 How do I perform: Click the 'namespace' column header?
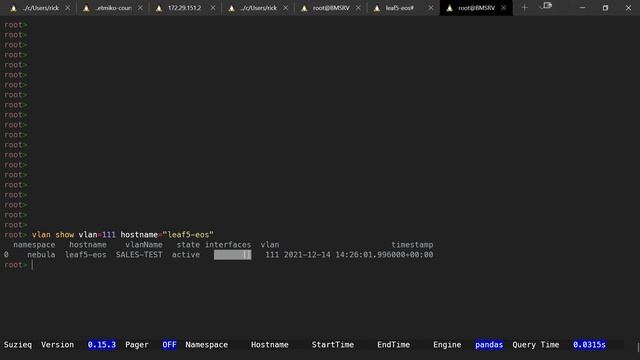tap(34, 245)
